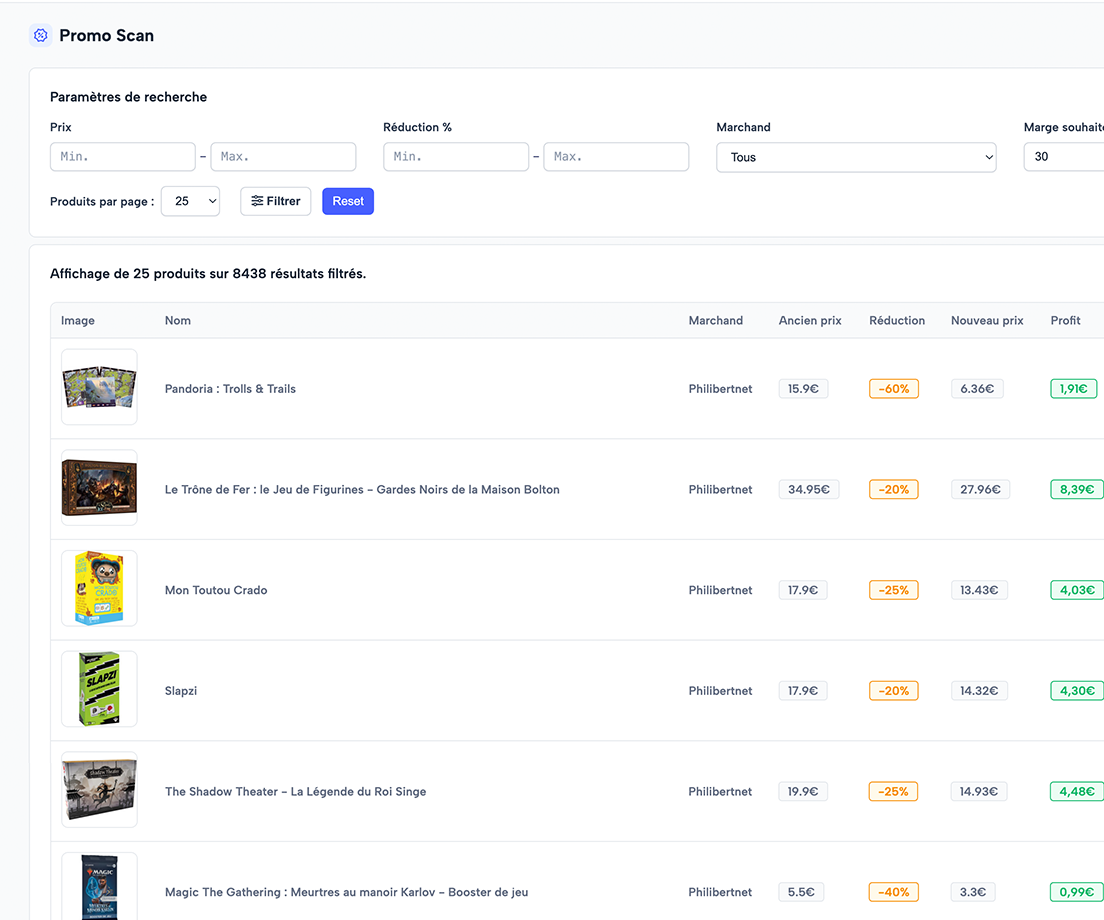This screenshot has width=1104, height=920.
Task: Open the Magic The Gathering booster thumbnail
Action: pyautogui.click(x=99, y=886)
